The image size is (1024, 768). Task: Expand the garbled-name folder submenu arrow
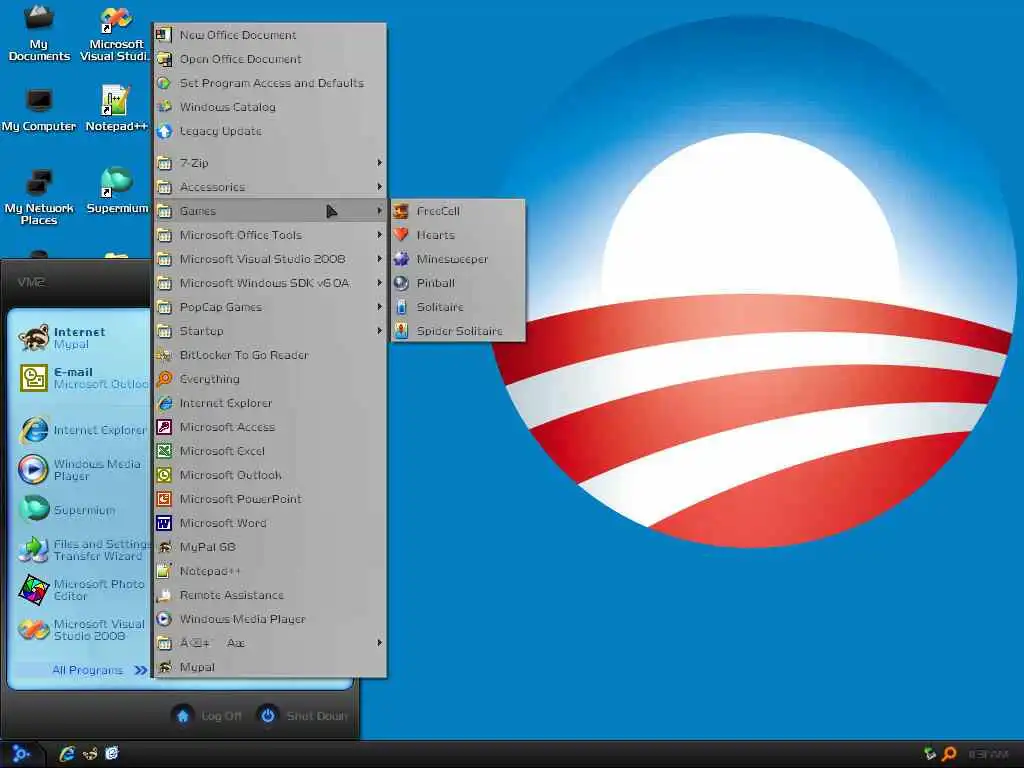(379, 643)
